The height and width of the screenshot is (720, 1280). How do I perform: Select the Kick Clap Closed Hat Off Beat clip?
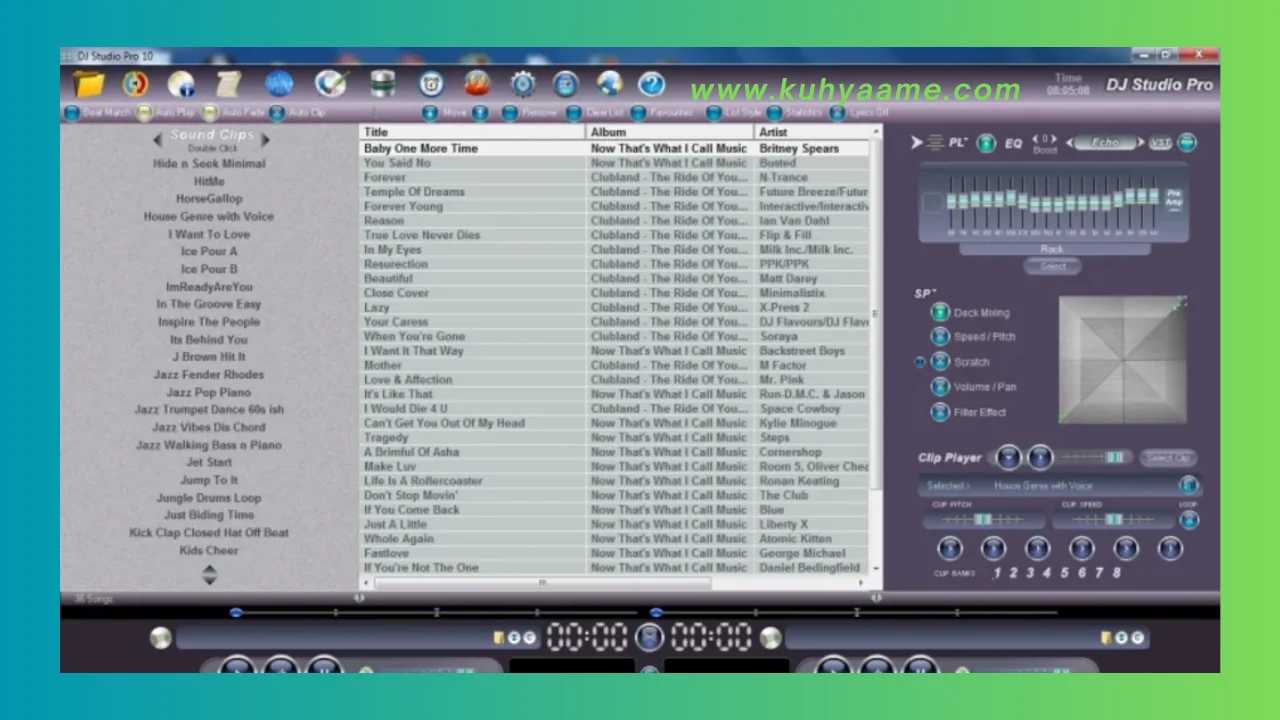209,533
